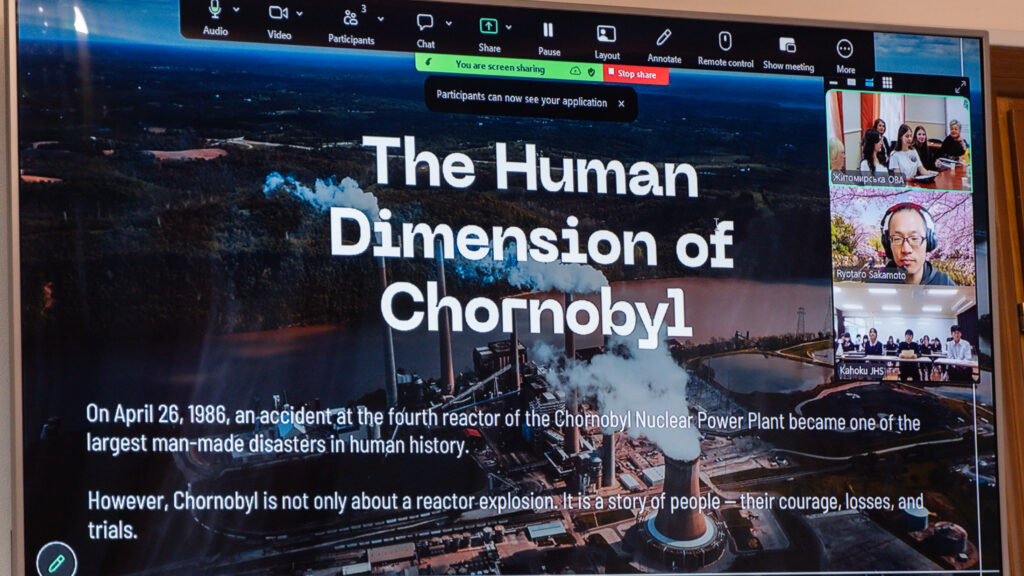1024x576 pixels.
Task: Open the More options menu
Action: click(x=845, y=48)
